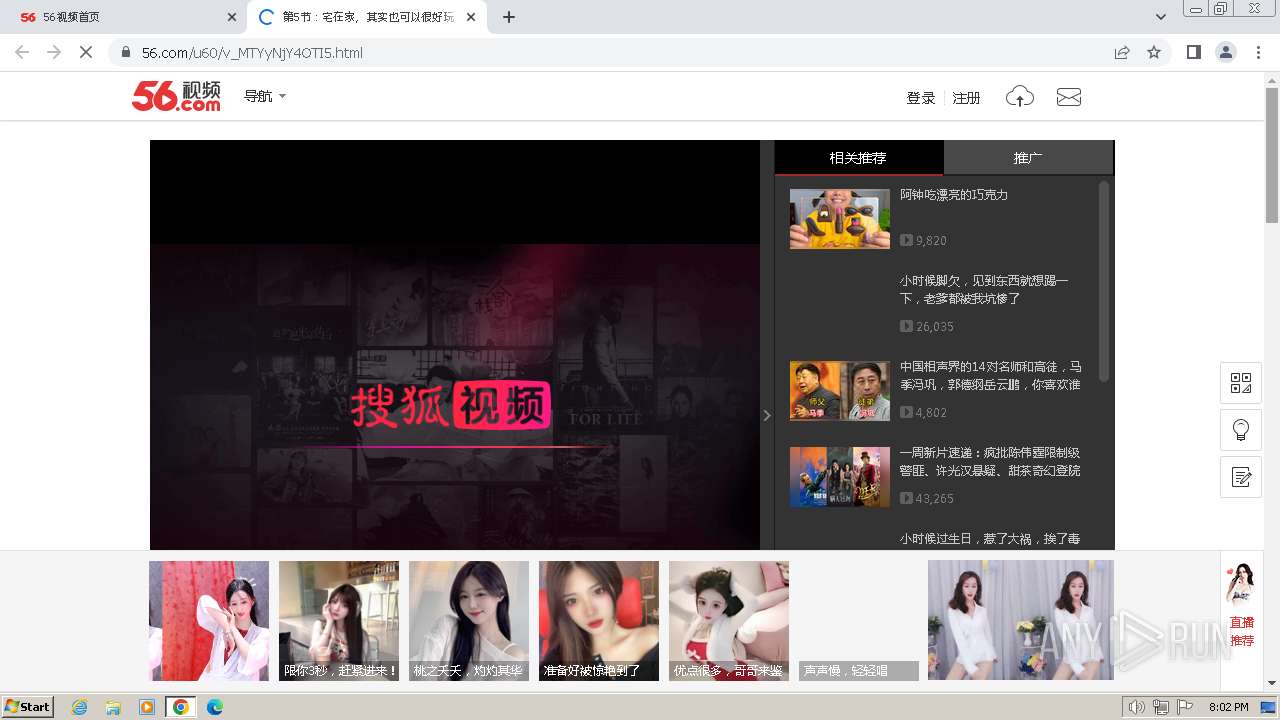Click the video player area

tap(455, 345)
